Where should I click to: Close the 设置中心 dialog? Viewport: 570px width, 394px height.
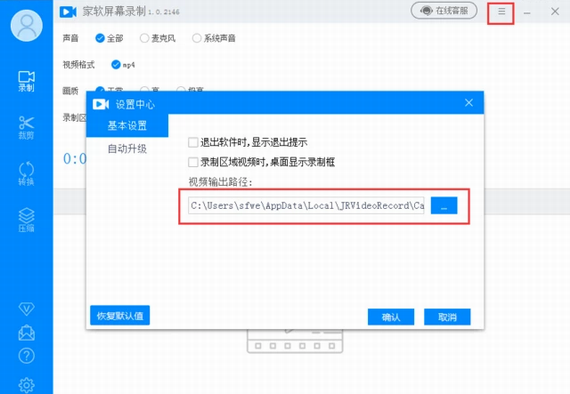[469, 103]
